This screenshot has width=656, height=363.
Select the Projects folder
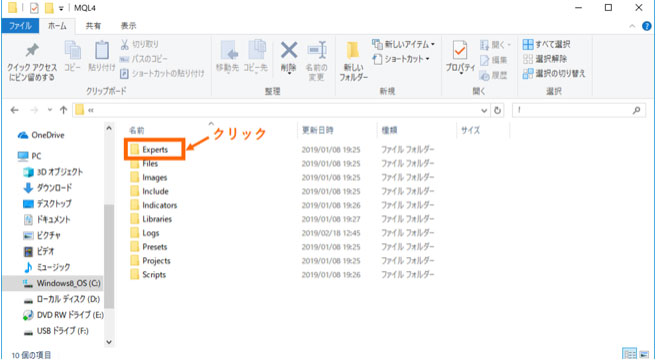pos(150,261)
